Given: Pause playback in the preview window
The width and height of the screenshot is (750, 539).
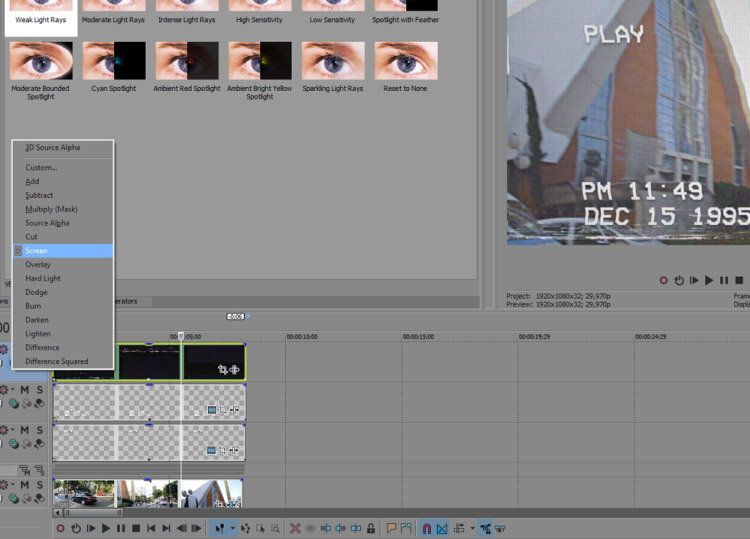Looking at the screenshot, I should pos(724,280).
